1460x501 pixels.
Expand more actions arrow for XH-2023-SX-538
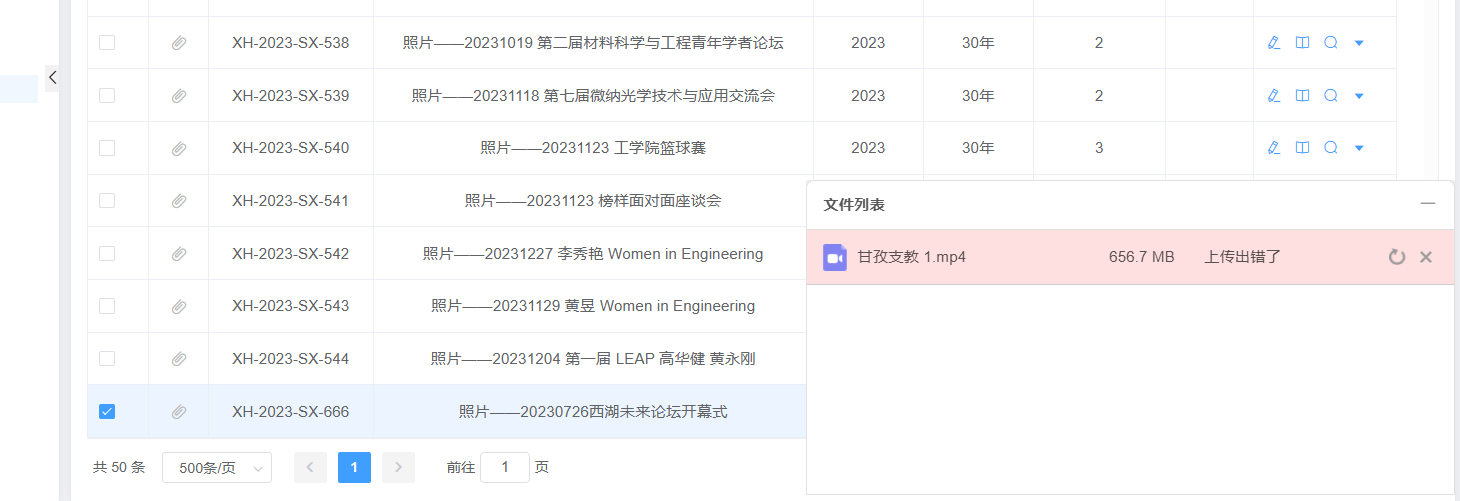coord(1359,43)
